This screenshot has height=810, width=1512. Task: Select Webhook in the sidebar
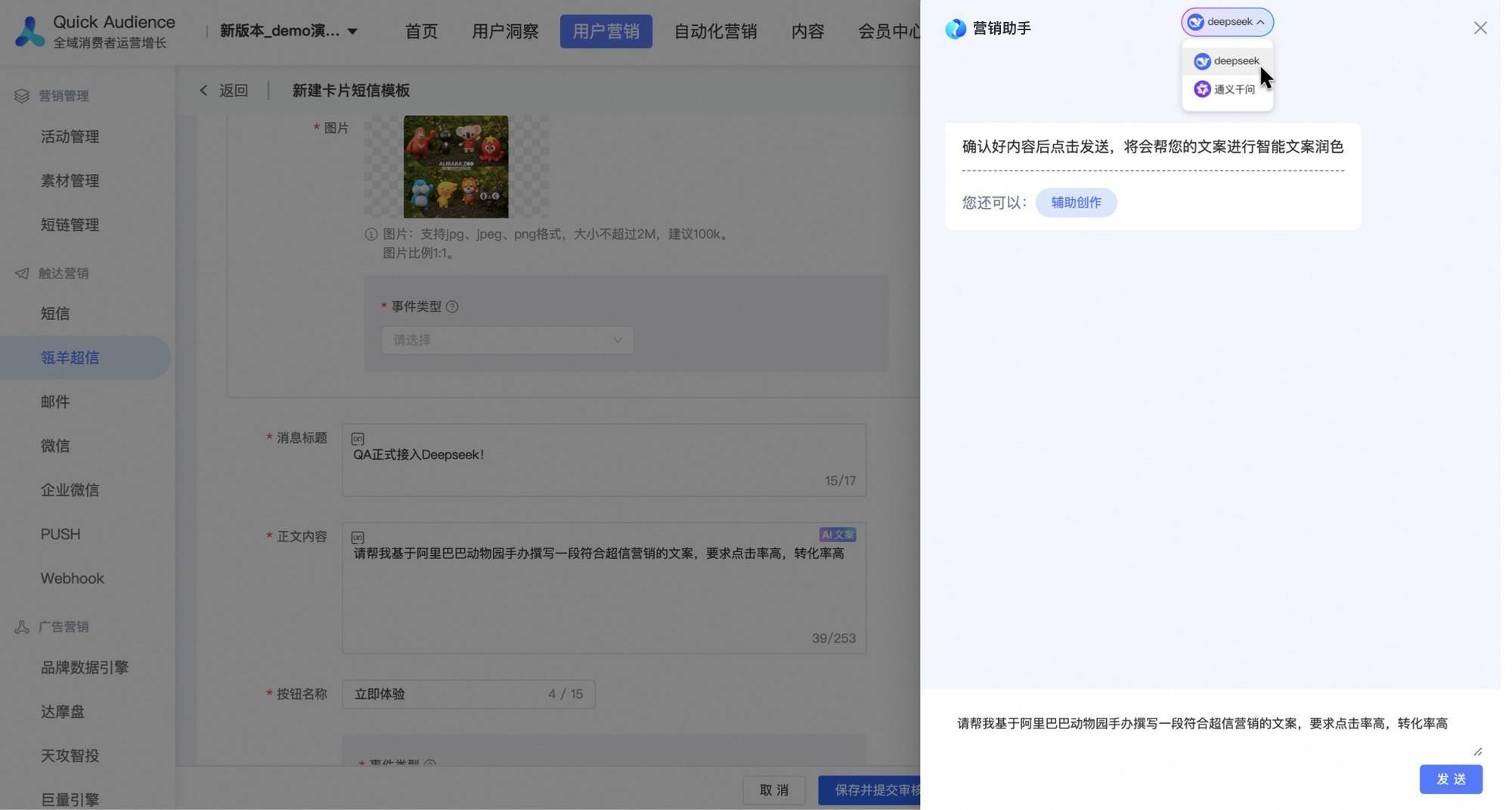[72, 578]
